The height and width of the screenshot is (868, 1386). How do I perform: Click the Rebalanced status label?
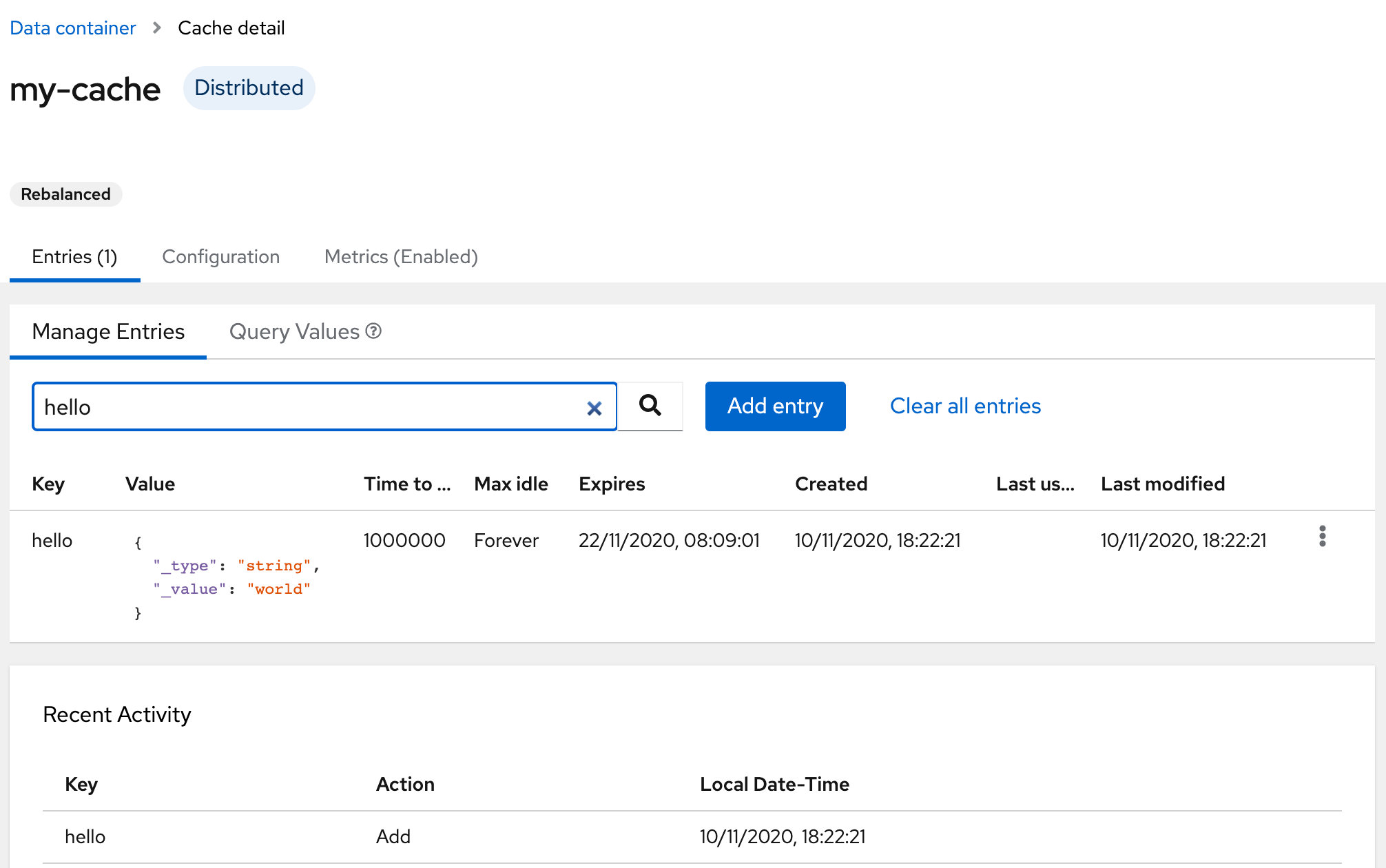click(65, 194)
